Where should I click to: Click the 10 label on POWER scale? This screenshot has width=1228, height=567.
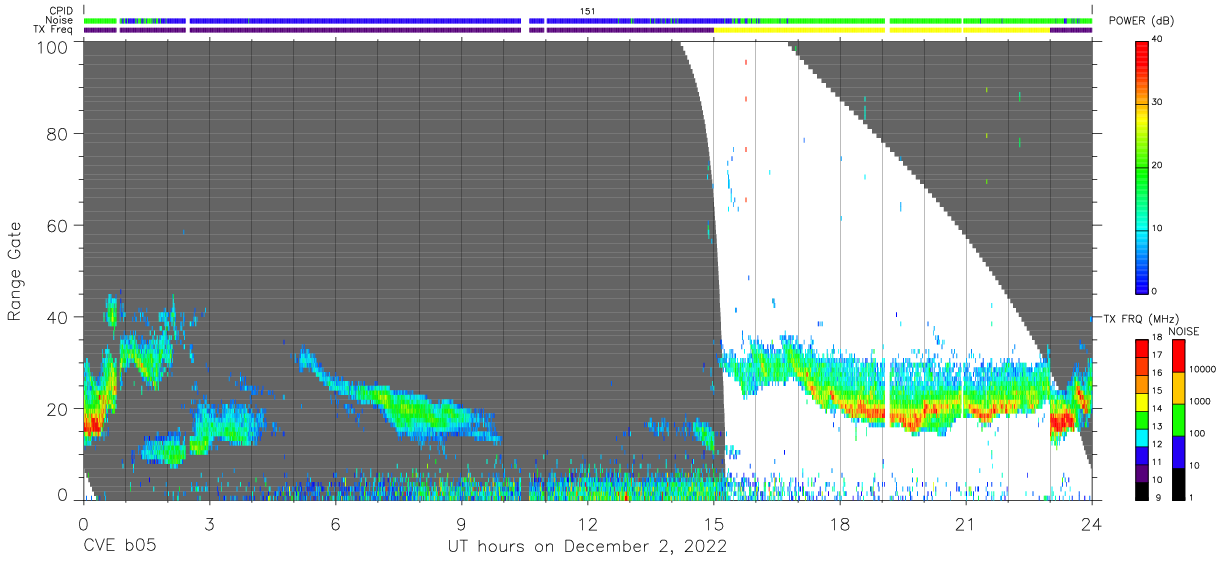pos(1158,229)
